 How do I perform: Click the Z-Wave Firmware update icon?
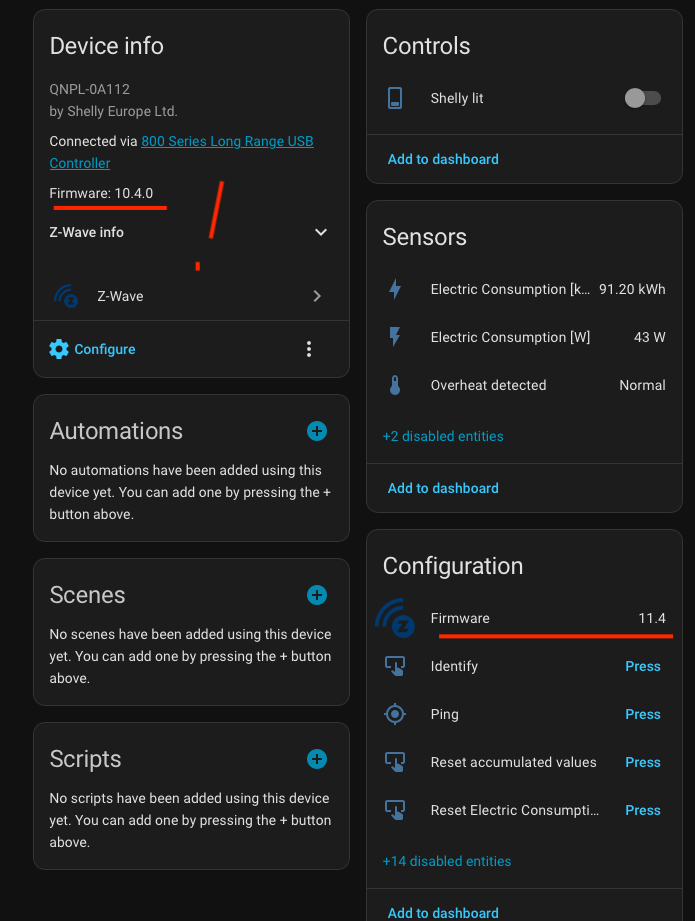pyautogui.click(x=395, y=619)
